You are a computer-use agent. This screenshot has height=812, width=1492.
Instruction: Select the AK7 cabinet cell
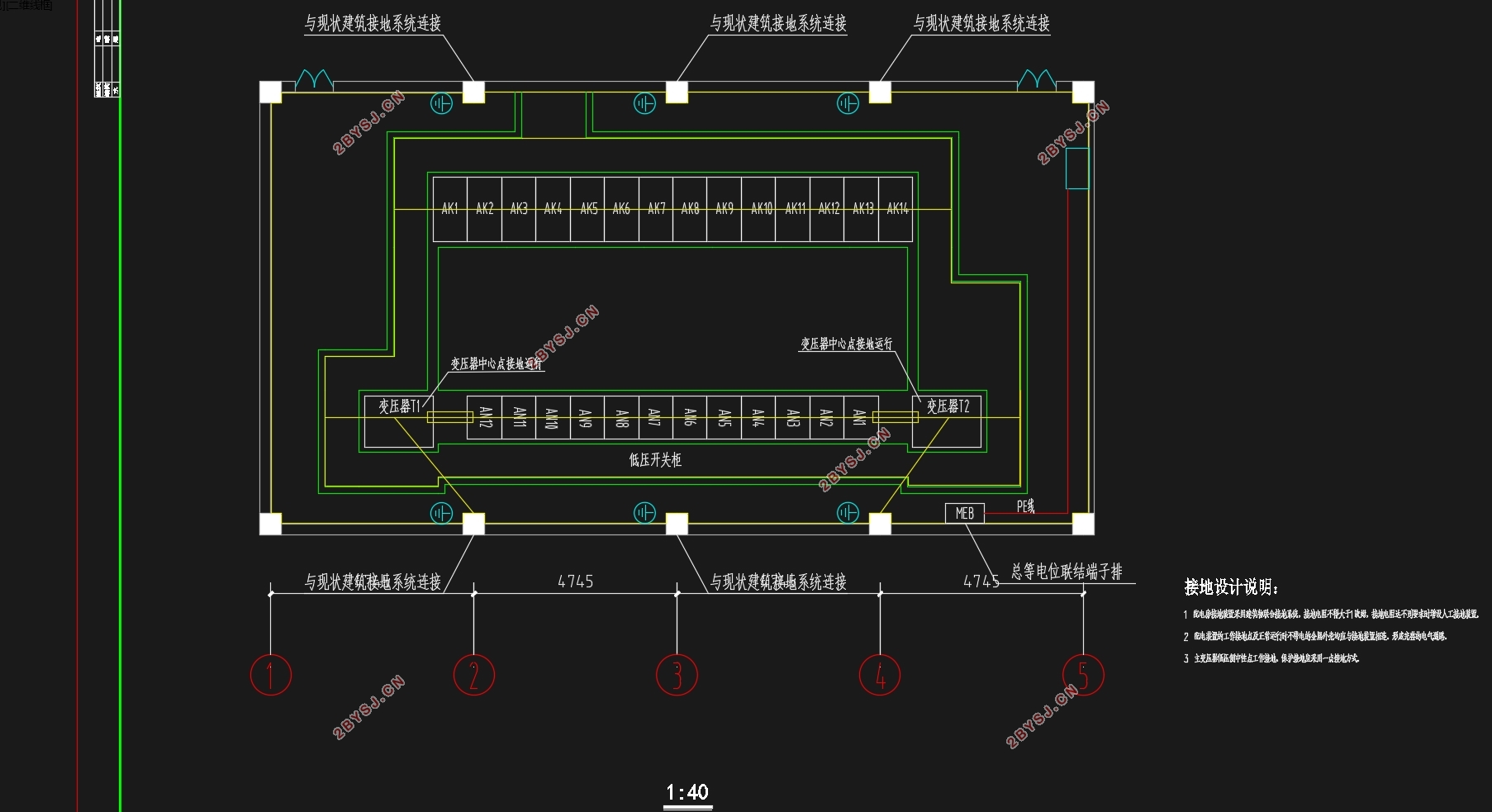click(x=656, y=209)
